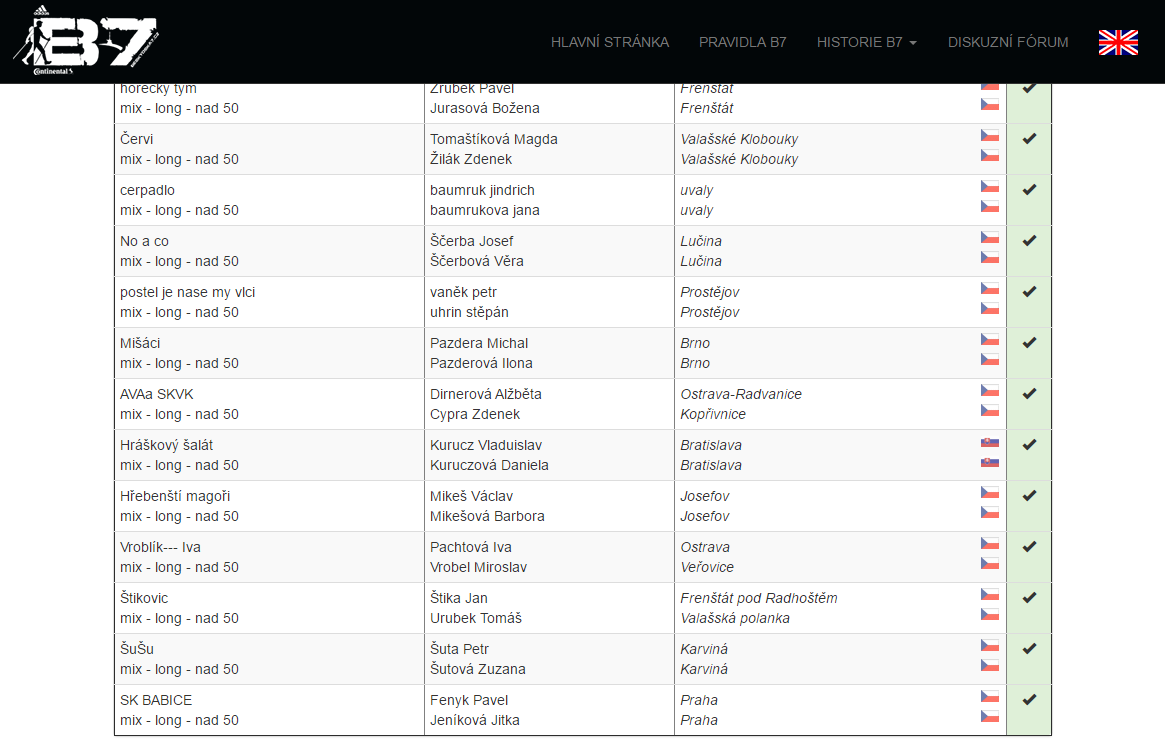Click Czech flag beside baumruk jindrich's uvaly
The width and height of the screenshot is (1165, 743).
tap(990, 186)
